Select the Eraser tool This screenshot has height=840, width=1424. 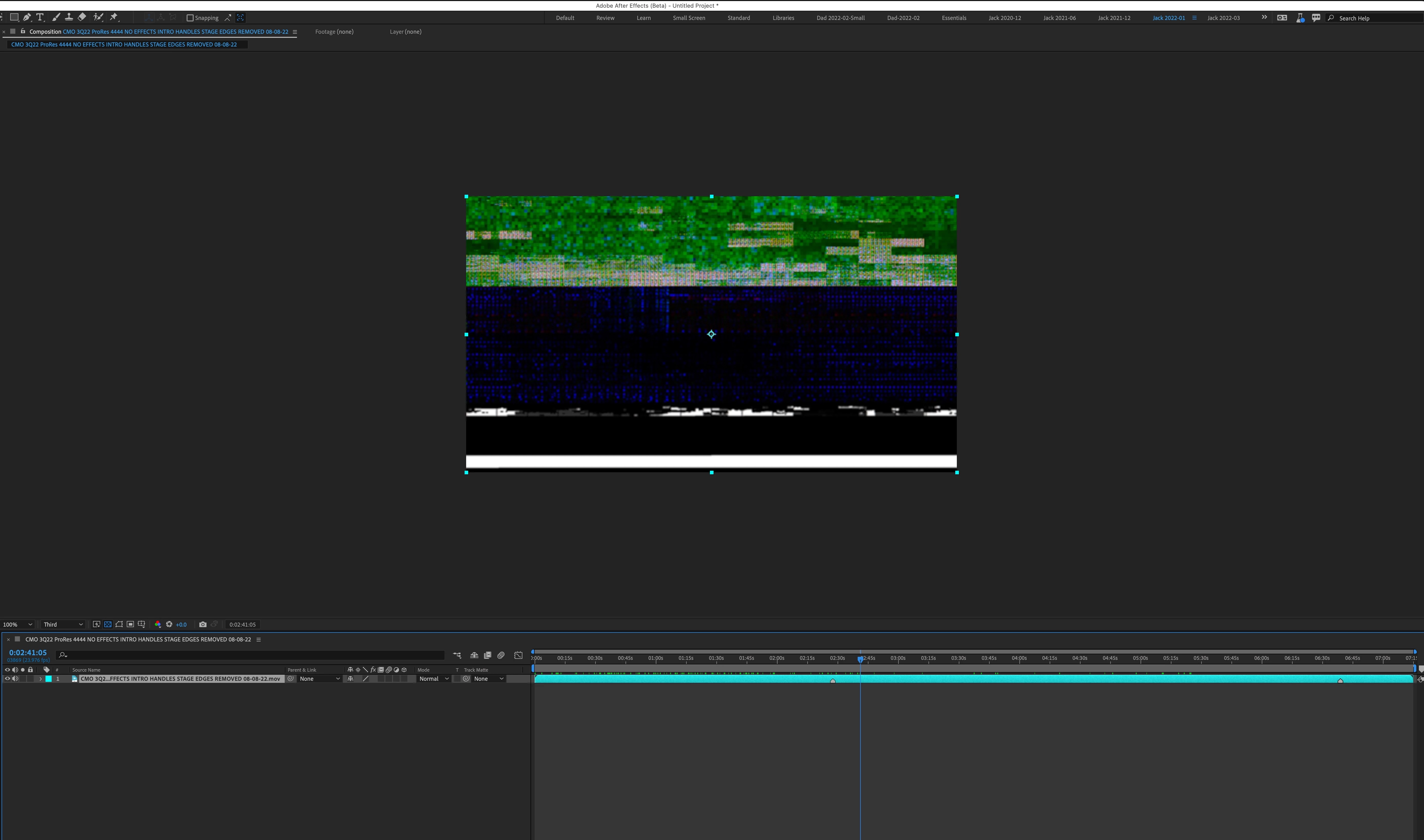tap(82, 18)
